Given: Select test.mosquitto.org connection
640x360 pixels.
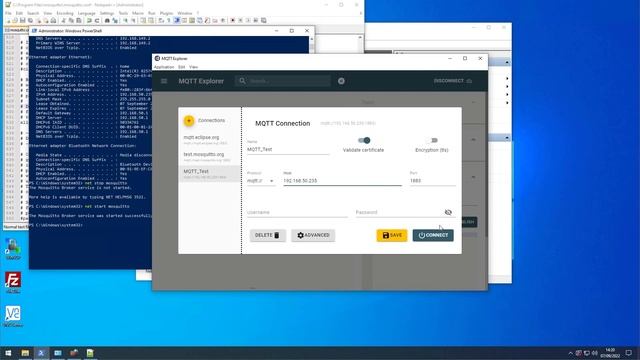Looking at the screenshot, I should click(210, 157).
